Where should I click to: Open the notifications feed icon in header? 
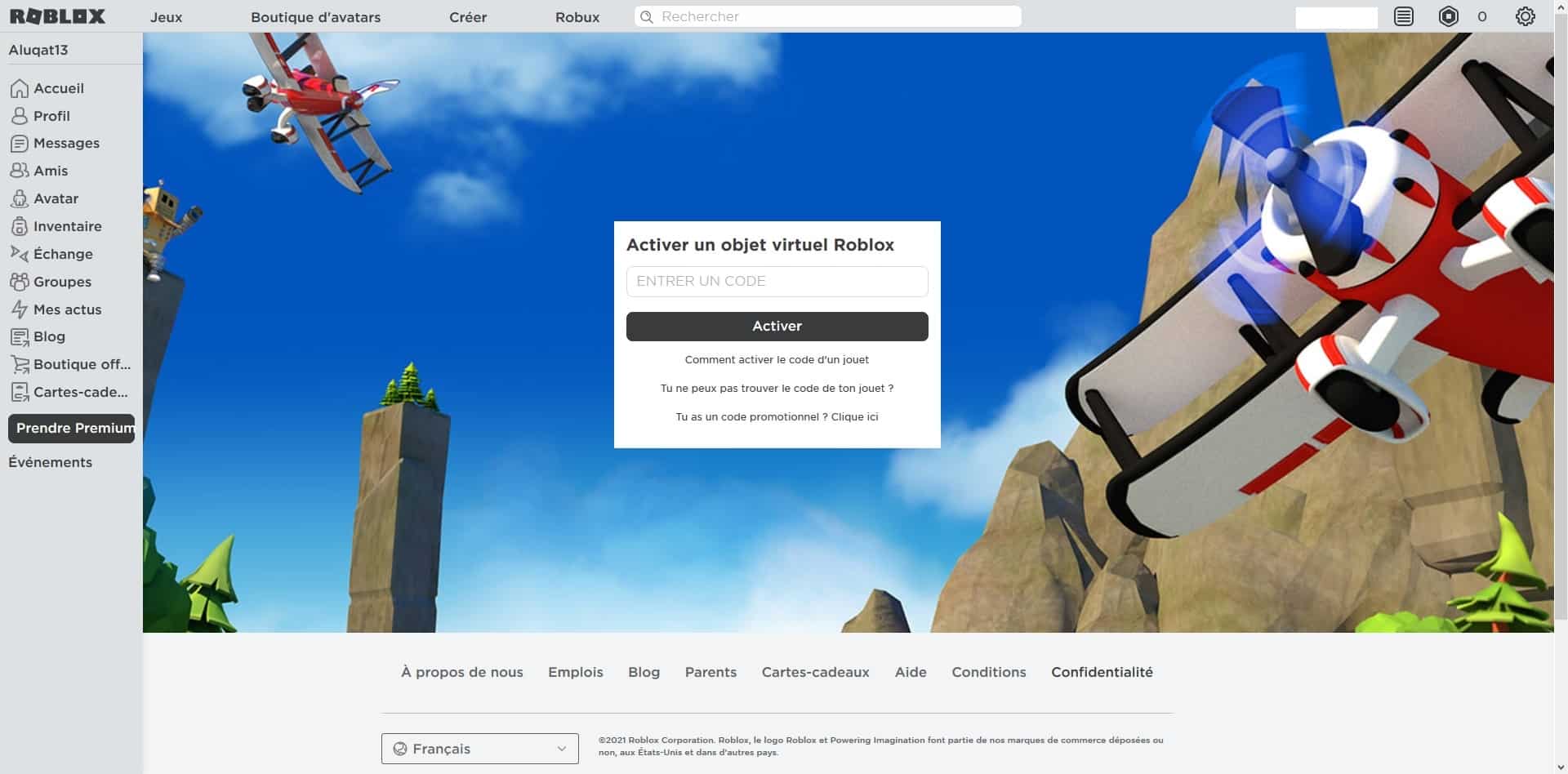[1404, 16]
